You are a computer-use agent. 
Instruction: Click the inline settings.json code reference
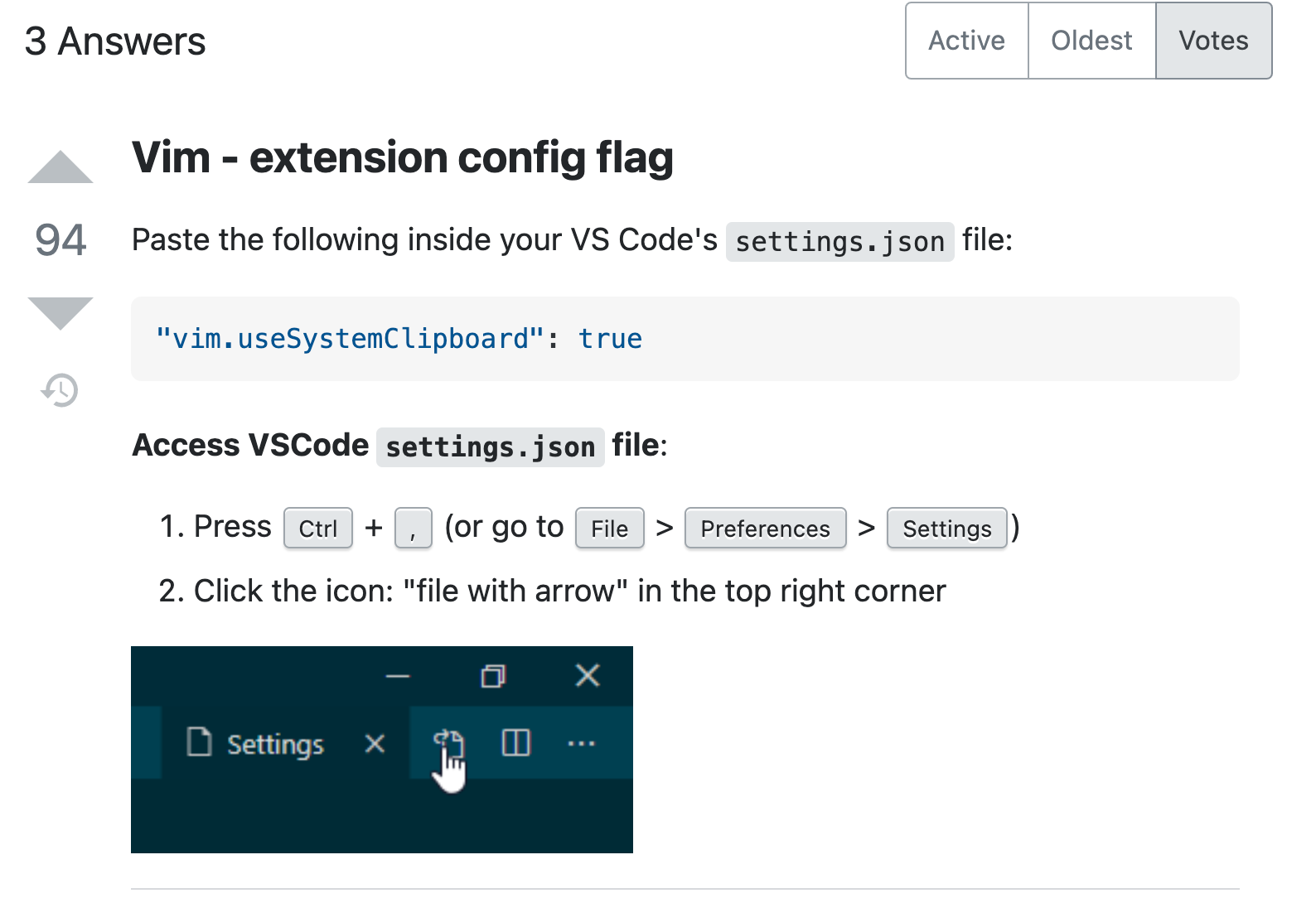click(839, 240)
